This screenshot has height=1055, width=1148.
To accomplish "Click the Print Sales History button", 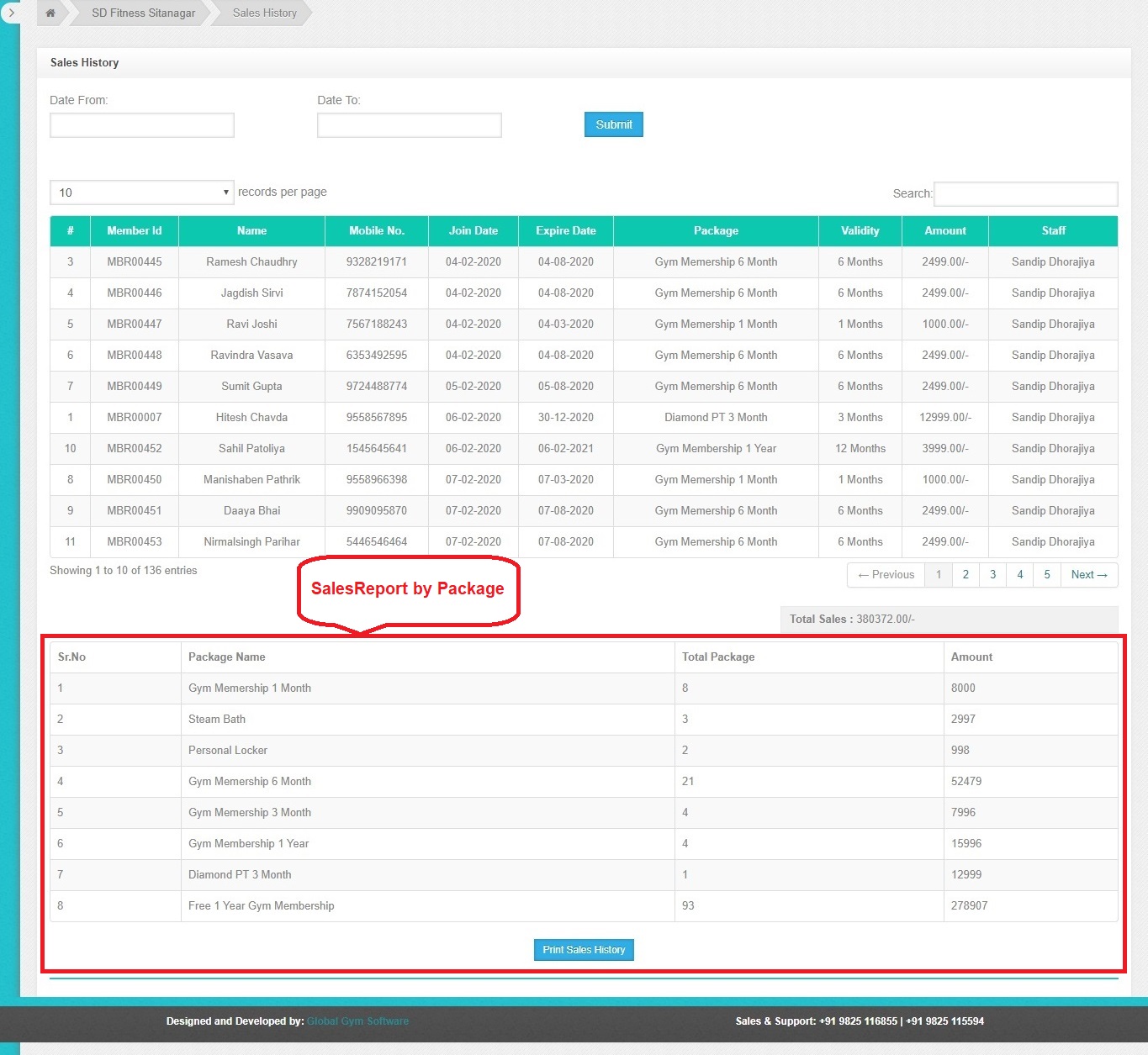I will point(583,949).
